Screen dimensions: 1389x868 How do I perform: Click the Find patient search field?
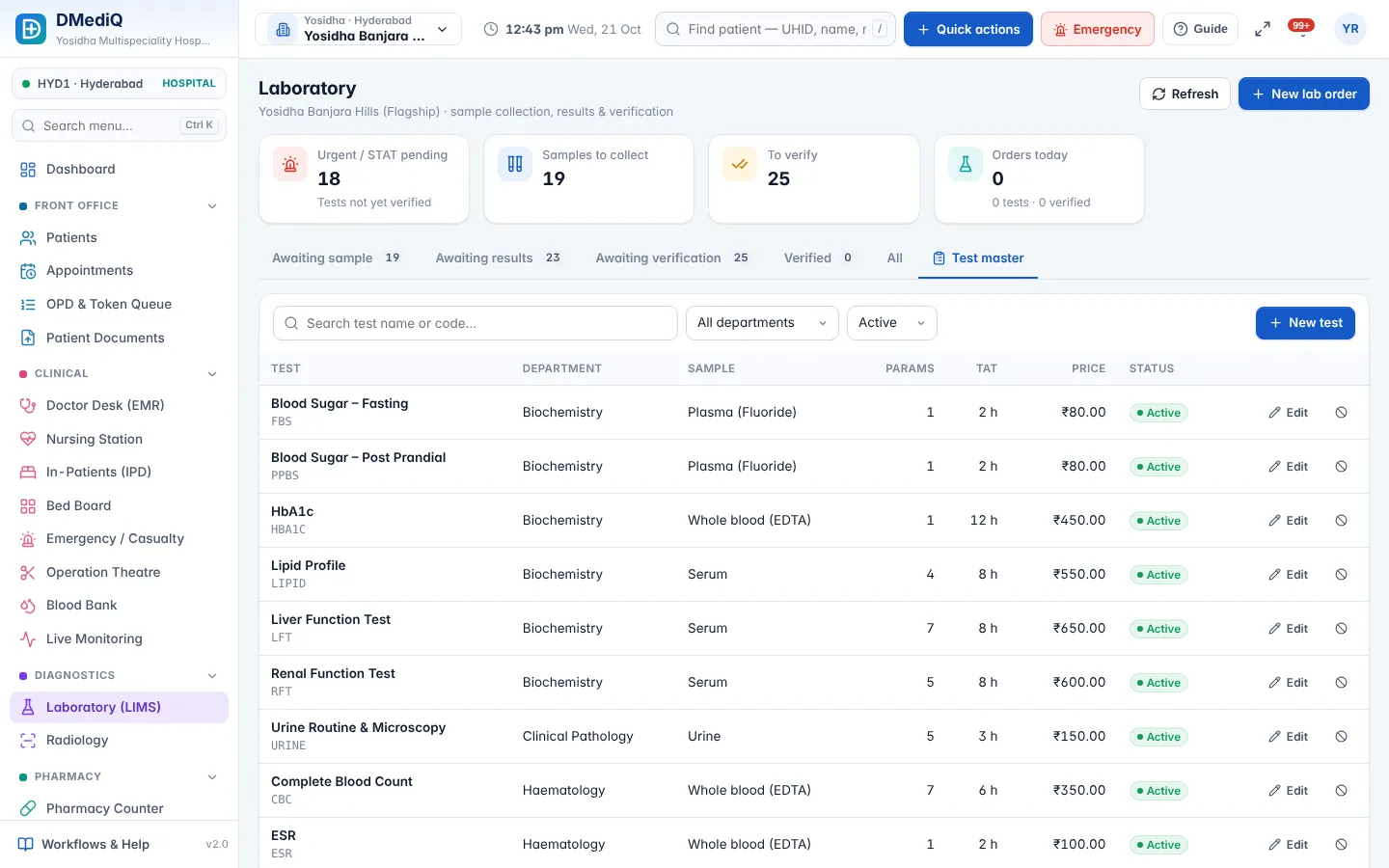click(776, 29)
